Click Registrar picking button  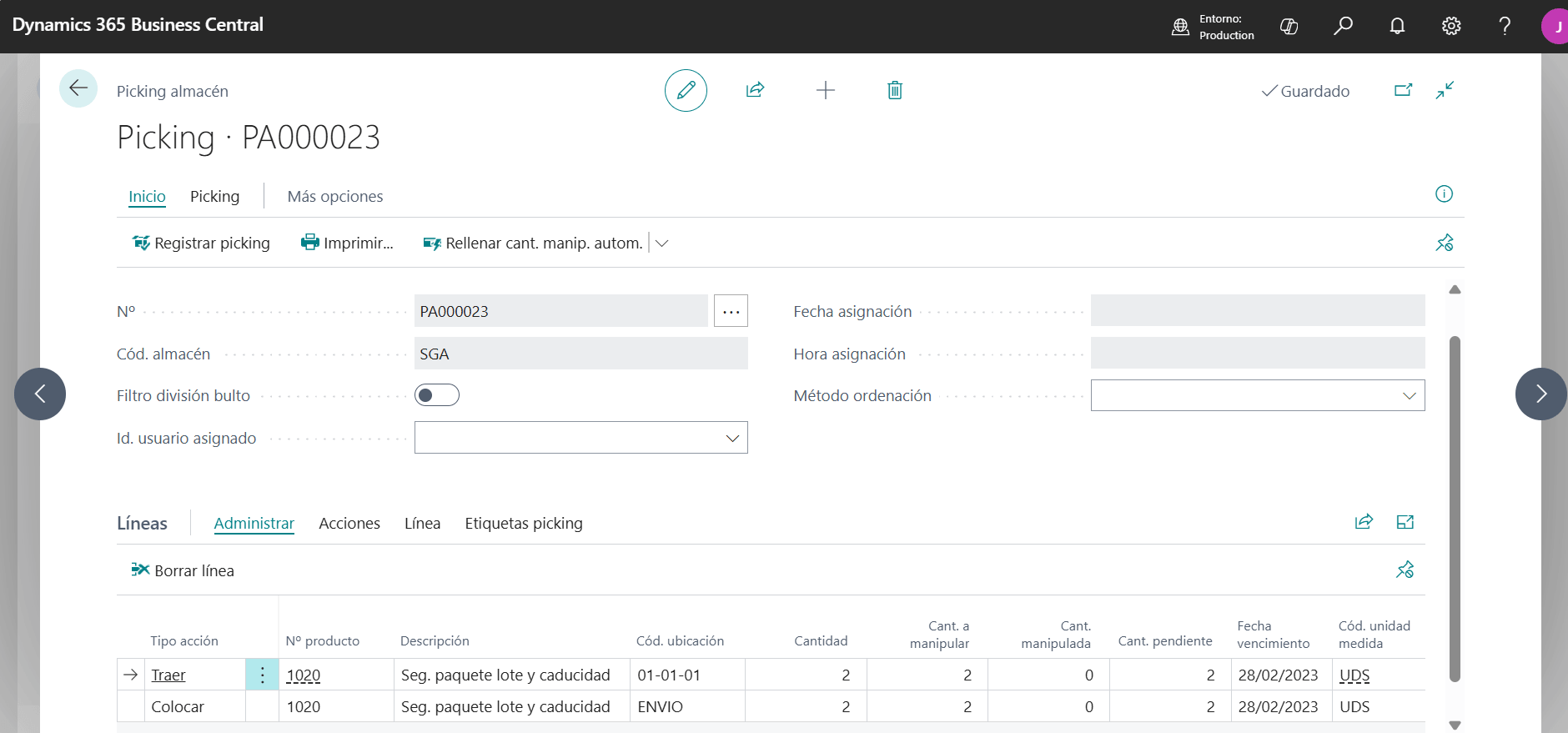201,243
